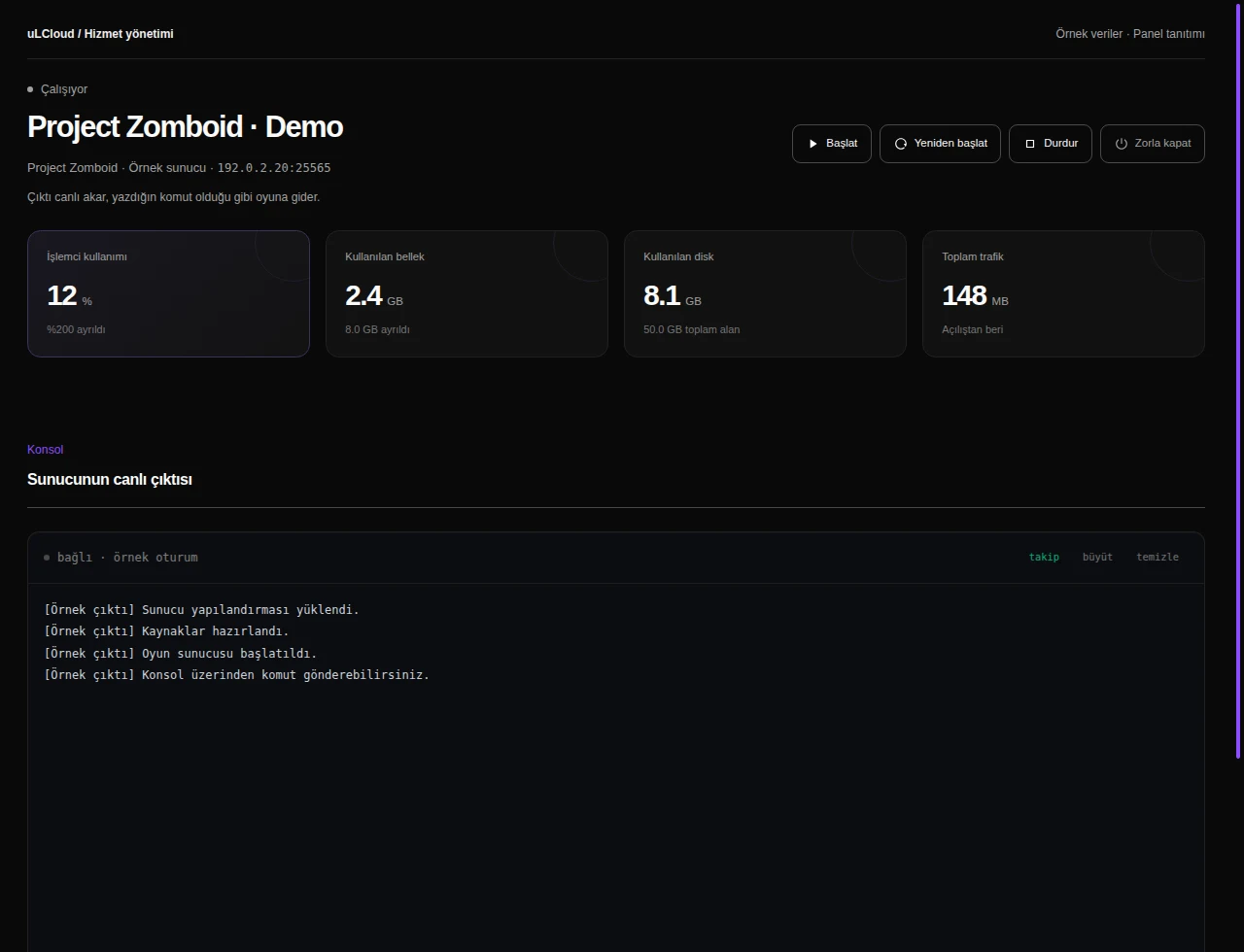The image size is (1244, 952).
Task: Click the restart arrow icon
Action: [x=901, y=144]
